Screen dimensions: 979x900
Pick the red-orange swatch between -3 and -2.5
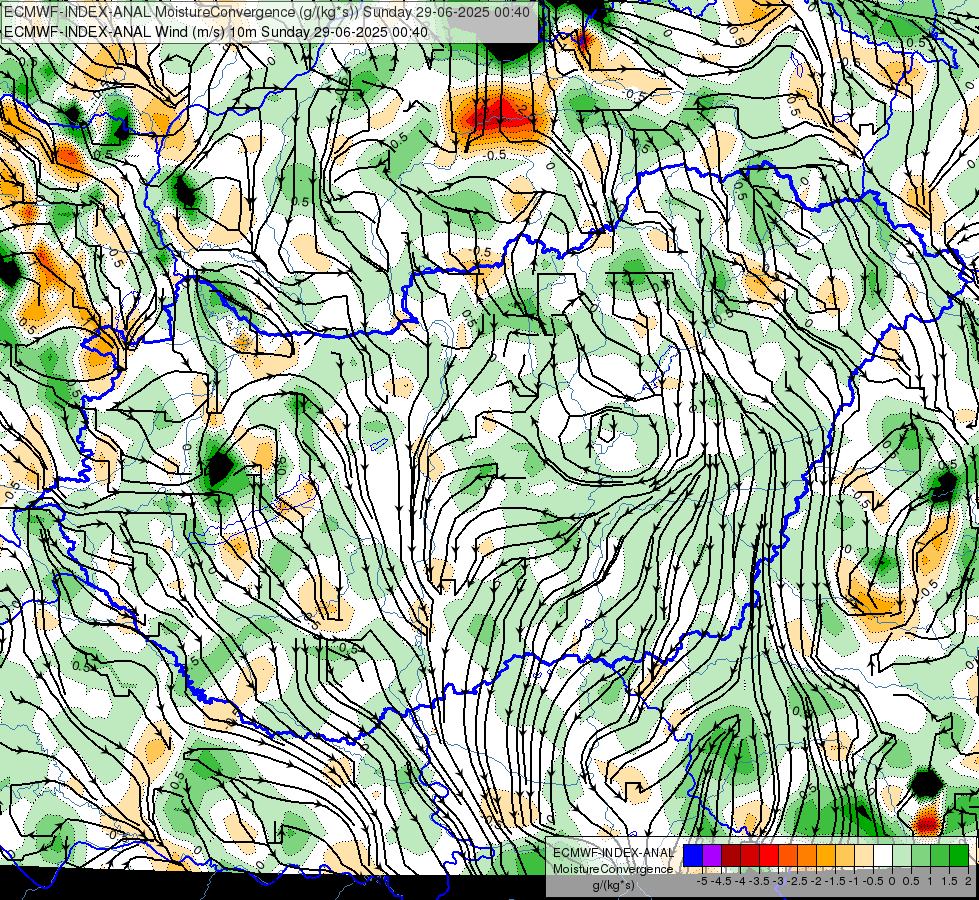tap(788, 855)
